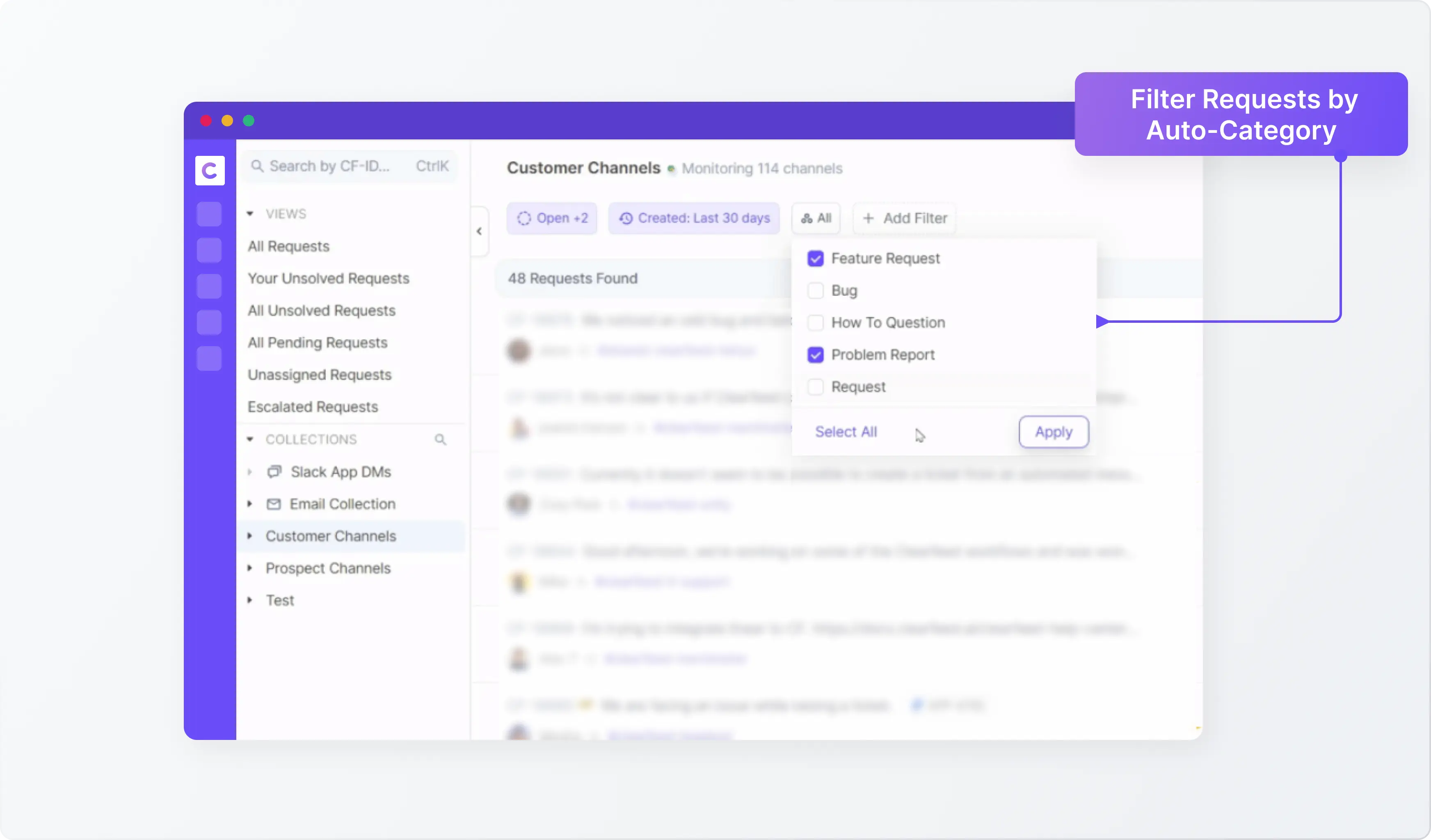Select the Escalated Requests view
The height and width of the screenshot is (840, 1431).
(312, 406)
